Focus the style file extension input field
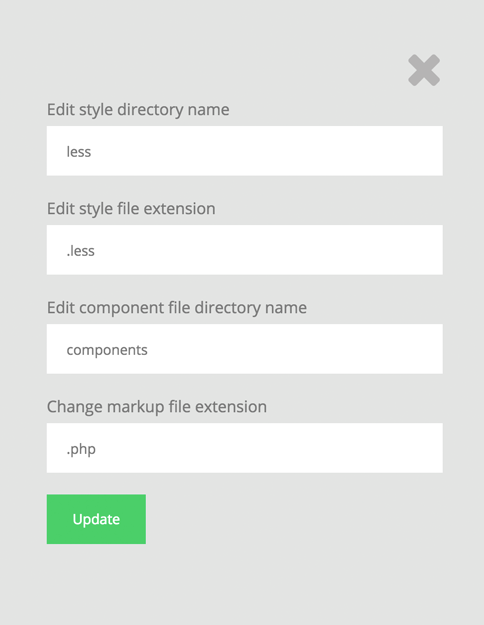484x625 pixels. [x=244, y=250]
